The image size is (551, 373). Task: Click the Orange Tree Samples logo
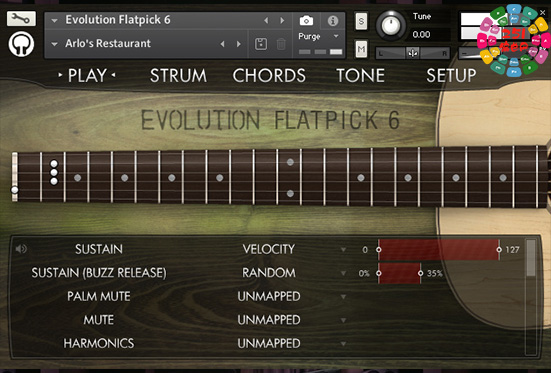point(21,44)
